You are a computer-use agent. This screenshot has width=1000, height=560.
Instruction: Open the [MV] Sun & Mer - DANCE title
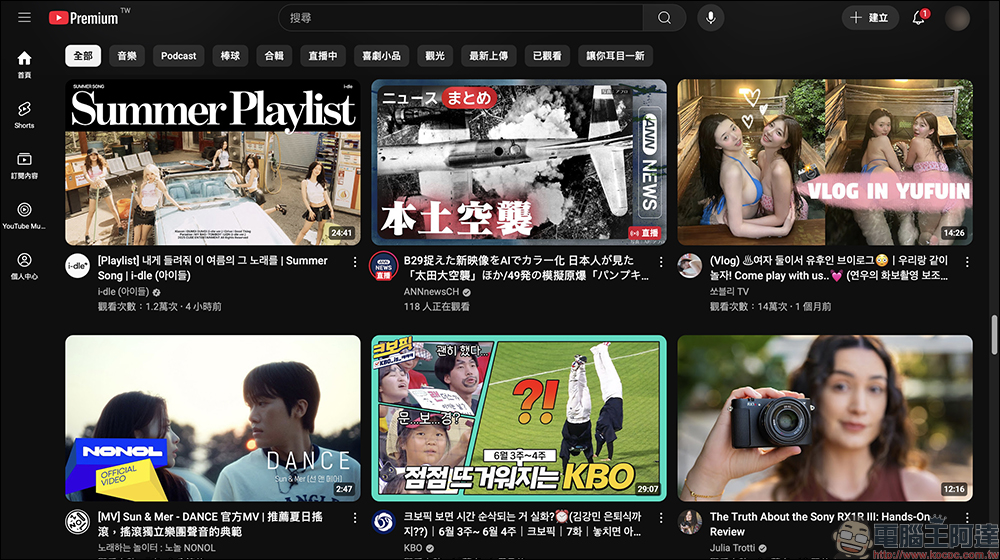coord(210,524)
